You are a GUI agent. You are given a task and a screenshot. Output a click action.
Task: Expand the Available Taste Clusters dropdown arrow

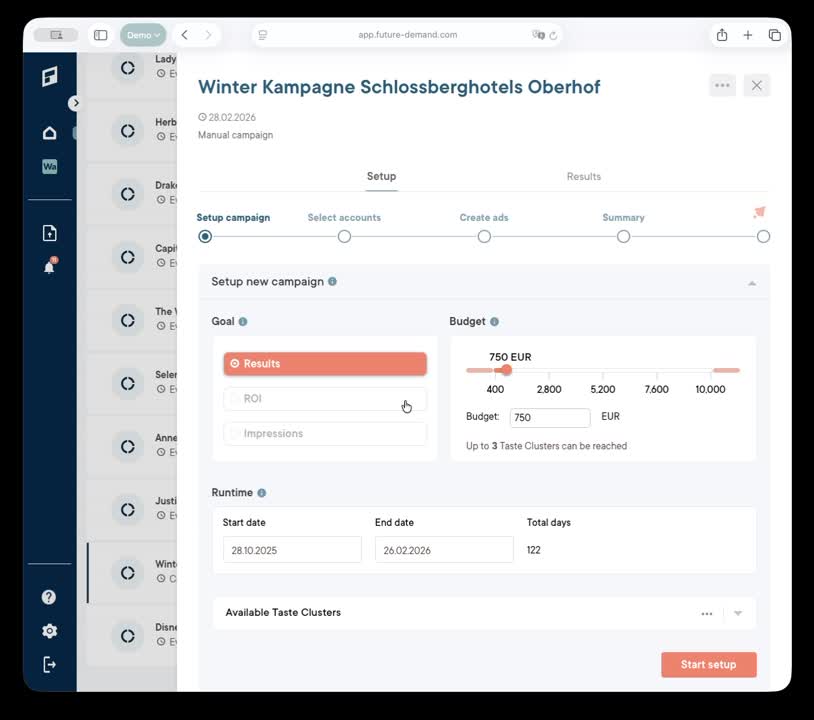(738, 614)
